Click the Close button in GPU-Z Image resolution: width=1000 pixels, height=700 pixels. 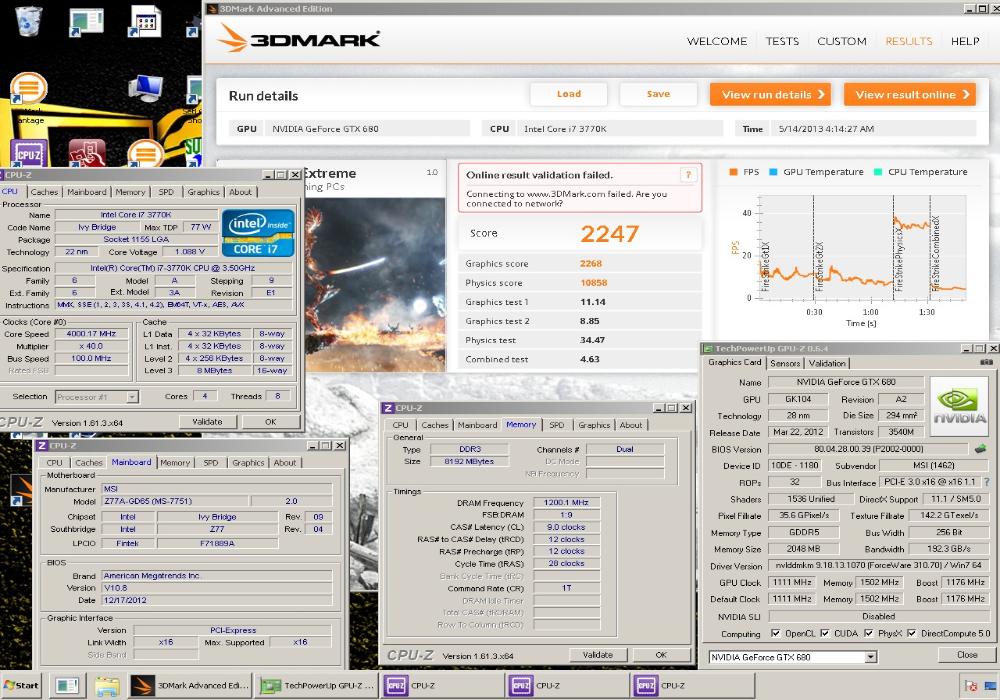pos(967,655)
